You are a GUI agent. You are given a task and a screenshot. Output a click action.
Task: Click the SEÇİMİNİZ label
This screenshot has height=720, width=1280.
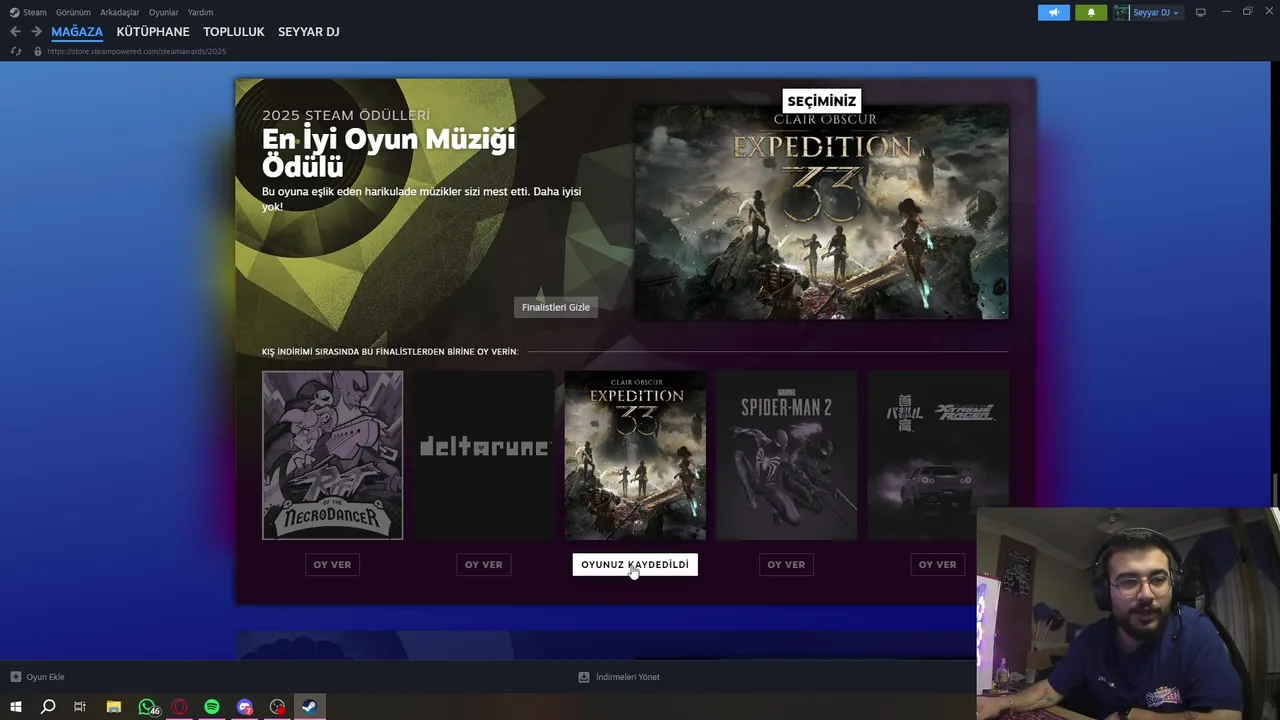point(822,101)
